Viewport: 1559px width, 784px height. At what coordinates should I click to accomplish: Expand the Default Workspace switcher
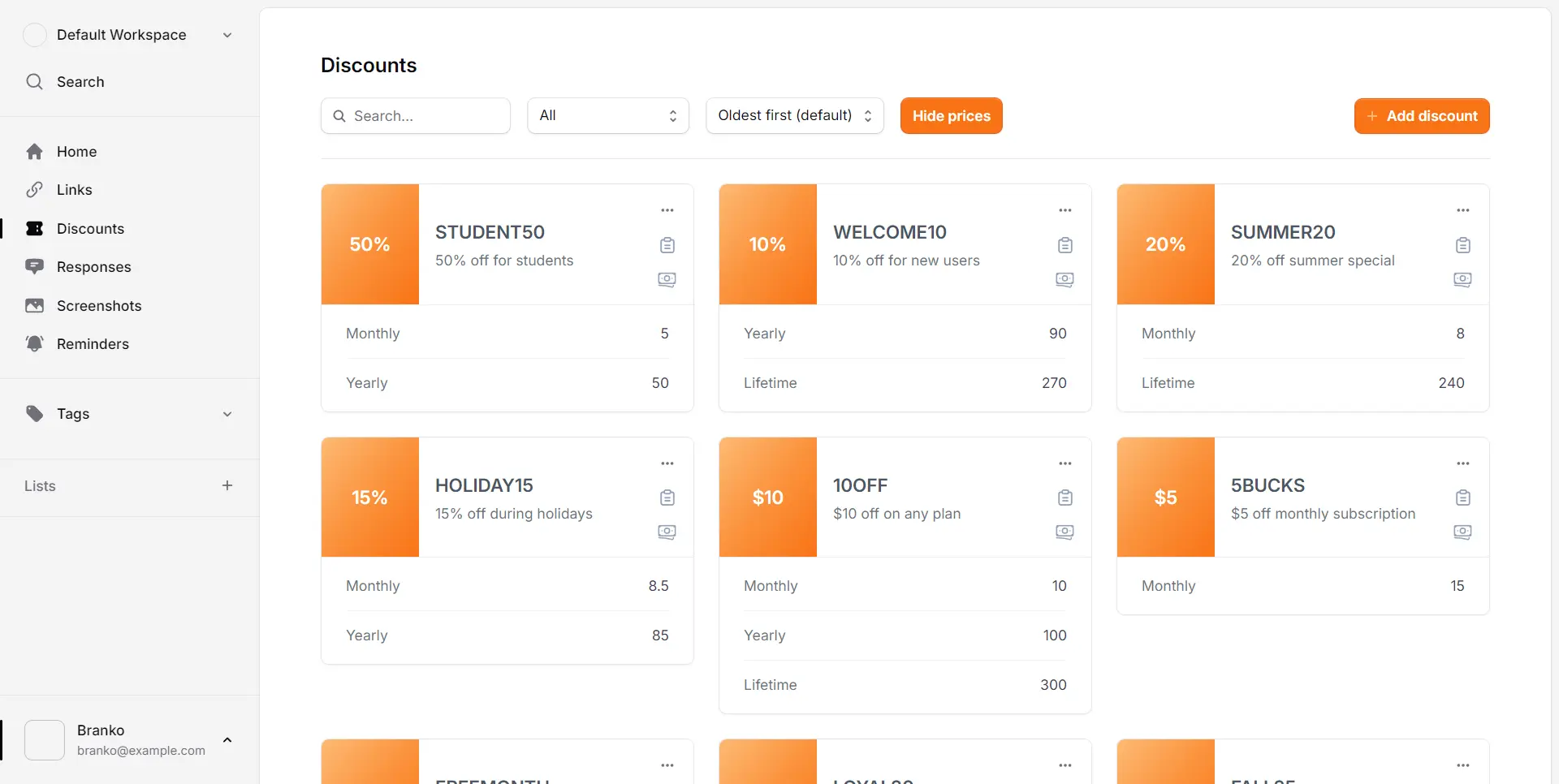point(130,35)
